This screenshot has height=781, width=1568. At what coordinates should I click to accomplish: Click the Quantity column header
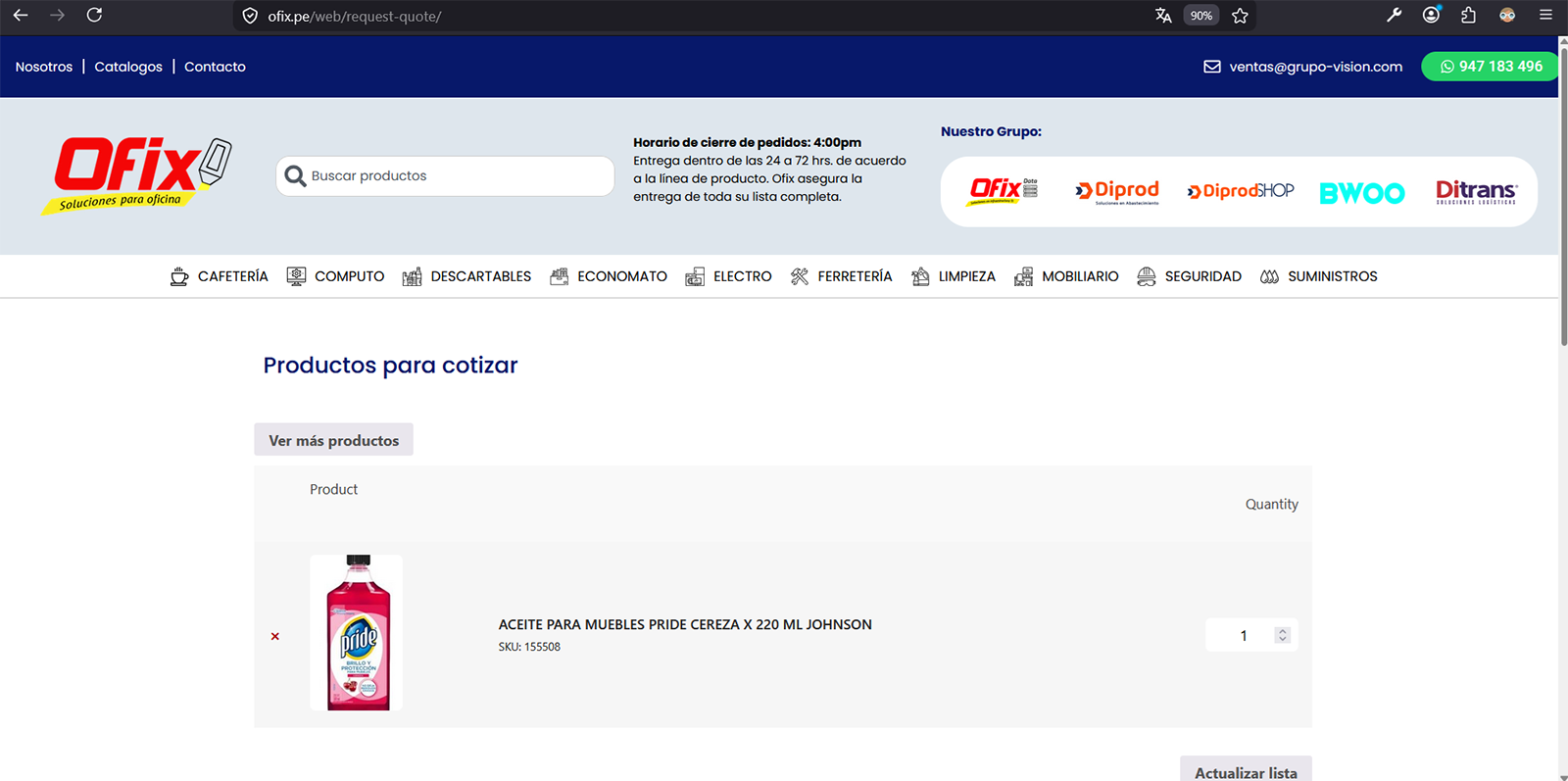[x=1271, y=504]
